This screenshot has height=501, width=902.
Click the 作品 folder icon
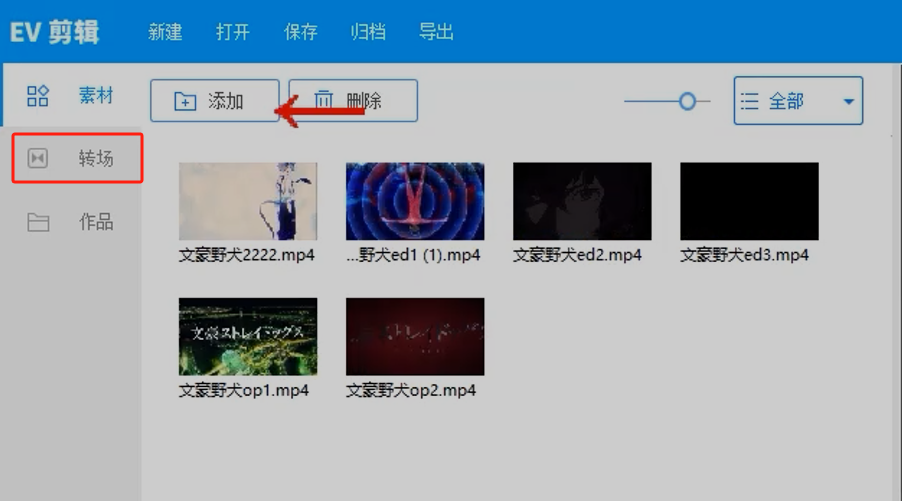point(38,222)
